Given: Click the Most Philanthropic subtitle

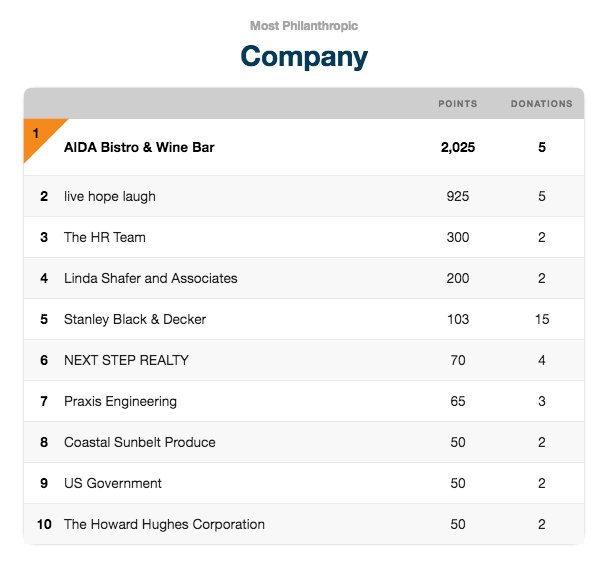Looking at the screenshot, I should pos(304,26).
